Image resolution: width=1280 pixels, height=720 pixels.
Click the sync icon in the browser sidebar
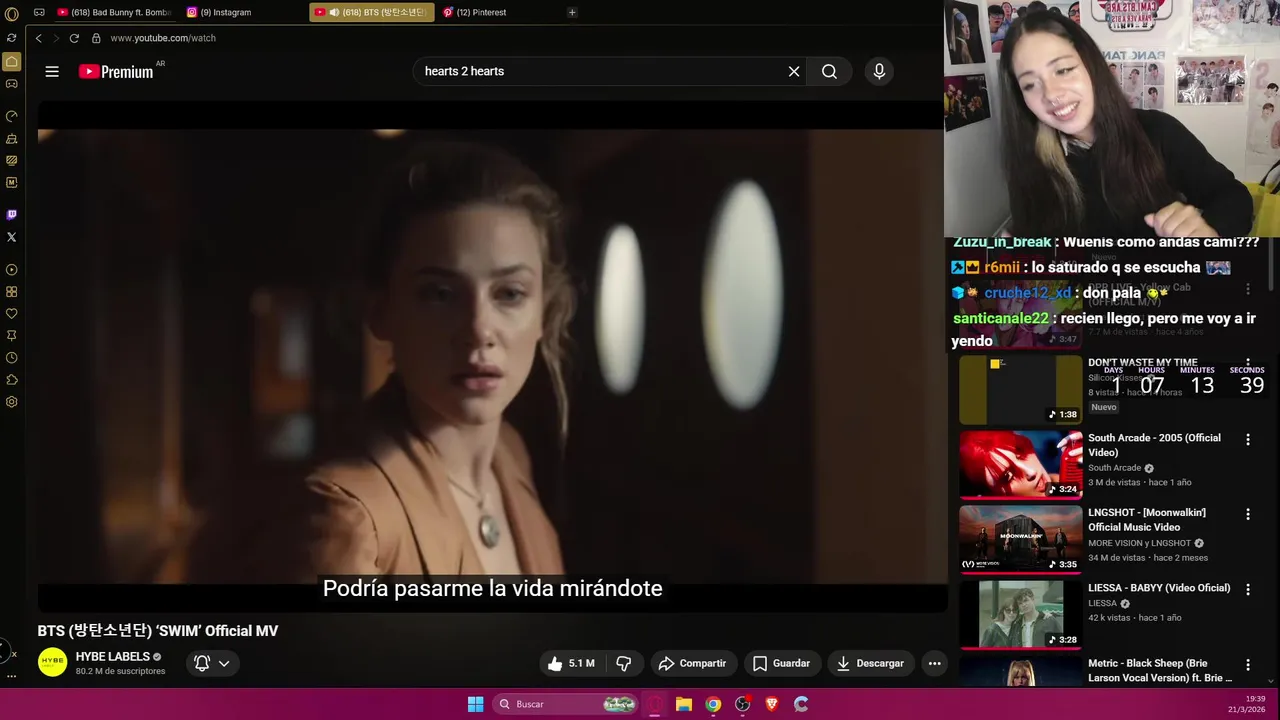click(11, 38)
